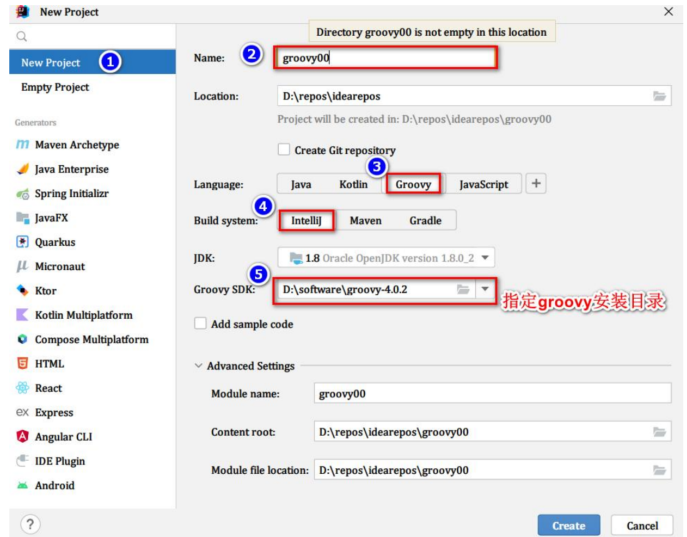Viewport: 687px width, 537px height.
Task: Choose Gradle build system
Action: coord(425,220)
